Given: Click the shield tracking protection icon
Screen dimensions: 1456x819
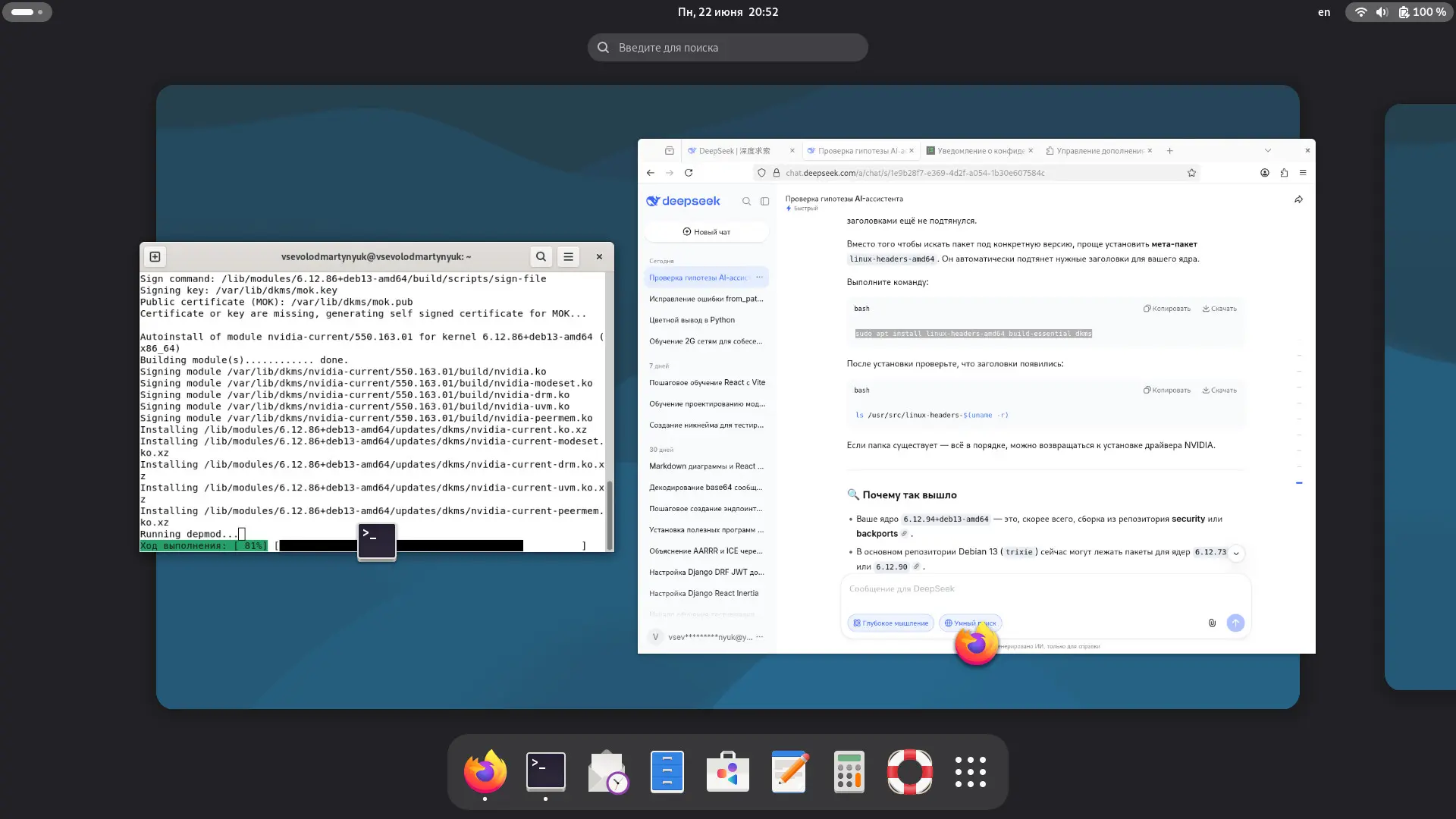Looking at the screenshot, I should point(761,173).
